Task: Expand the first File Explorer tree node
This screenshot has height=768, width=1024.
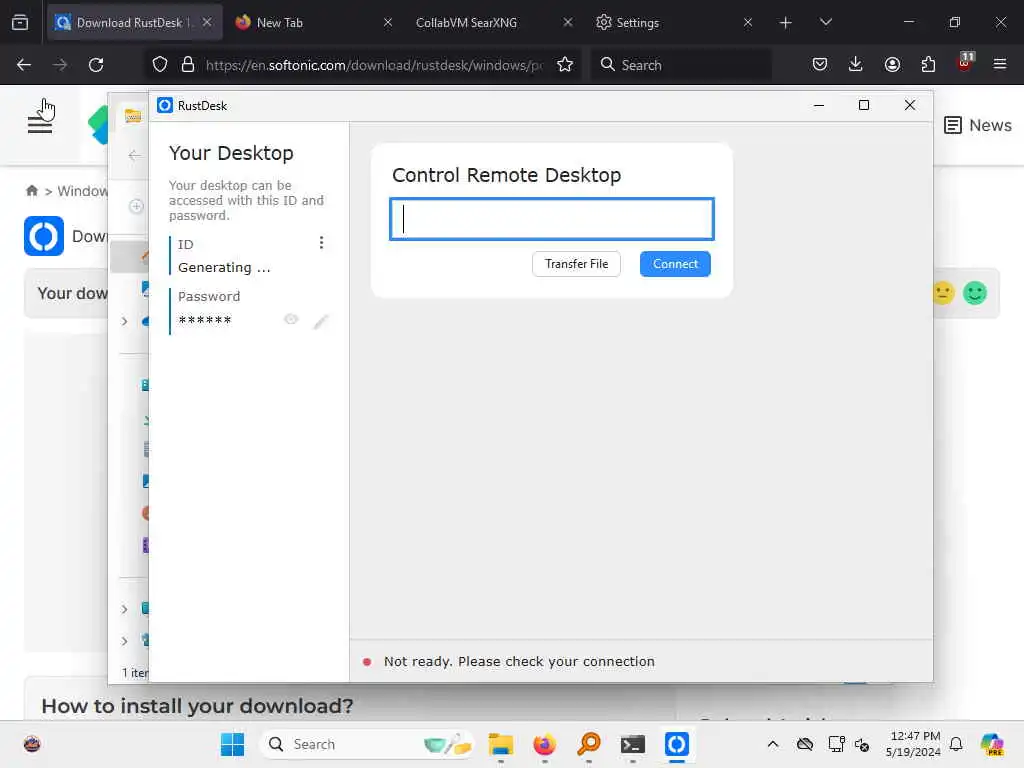Action: click(x=125, y=321)
